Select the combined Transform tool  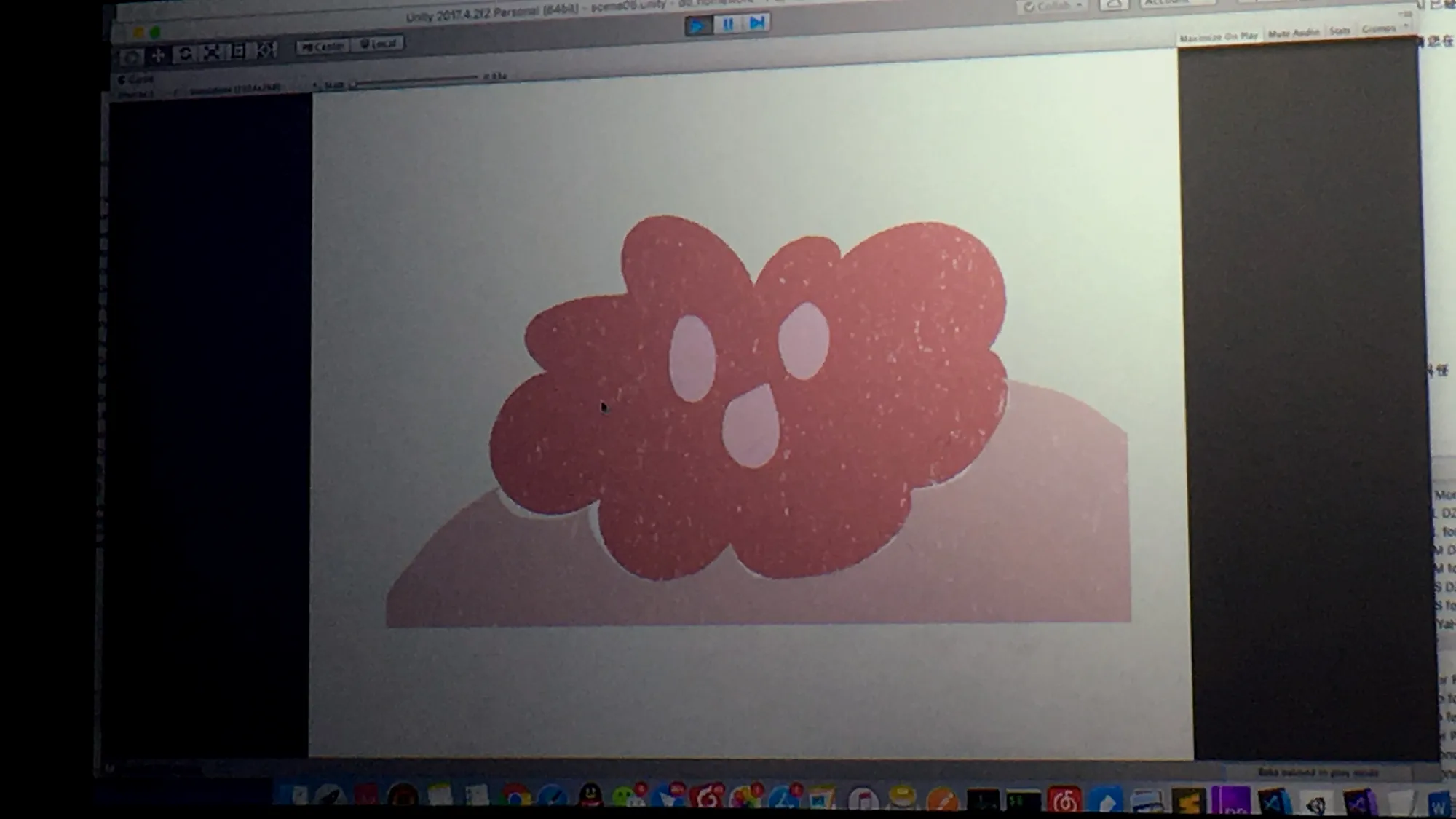click(266, 50)
